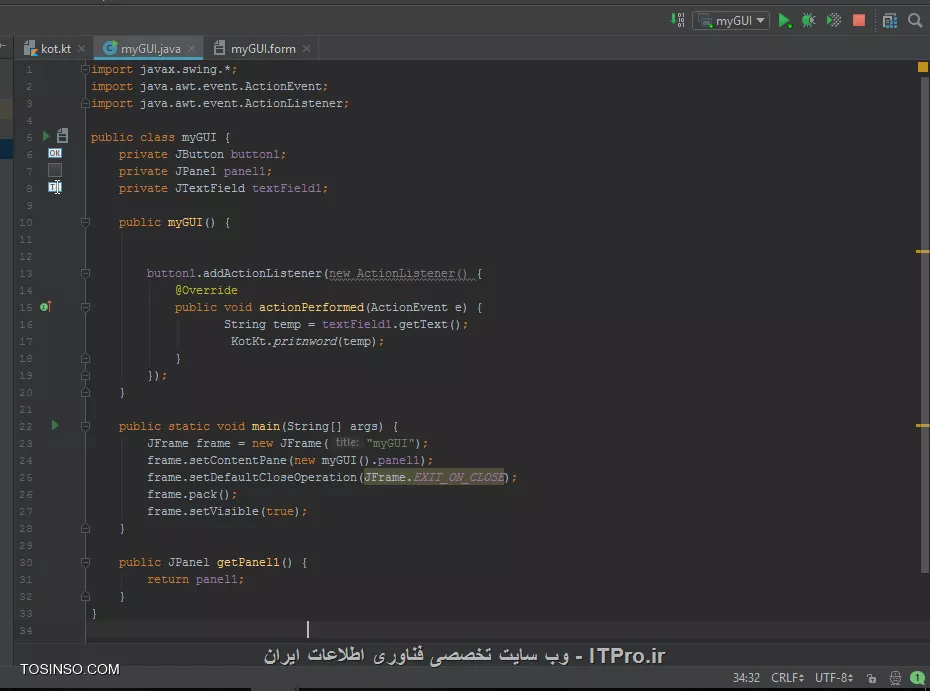930x691 pixels.
Task: Open UTF-8 file encoding selector
Action: 833,677
